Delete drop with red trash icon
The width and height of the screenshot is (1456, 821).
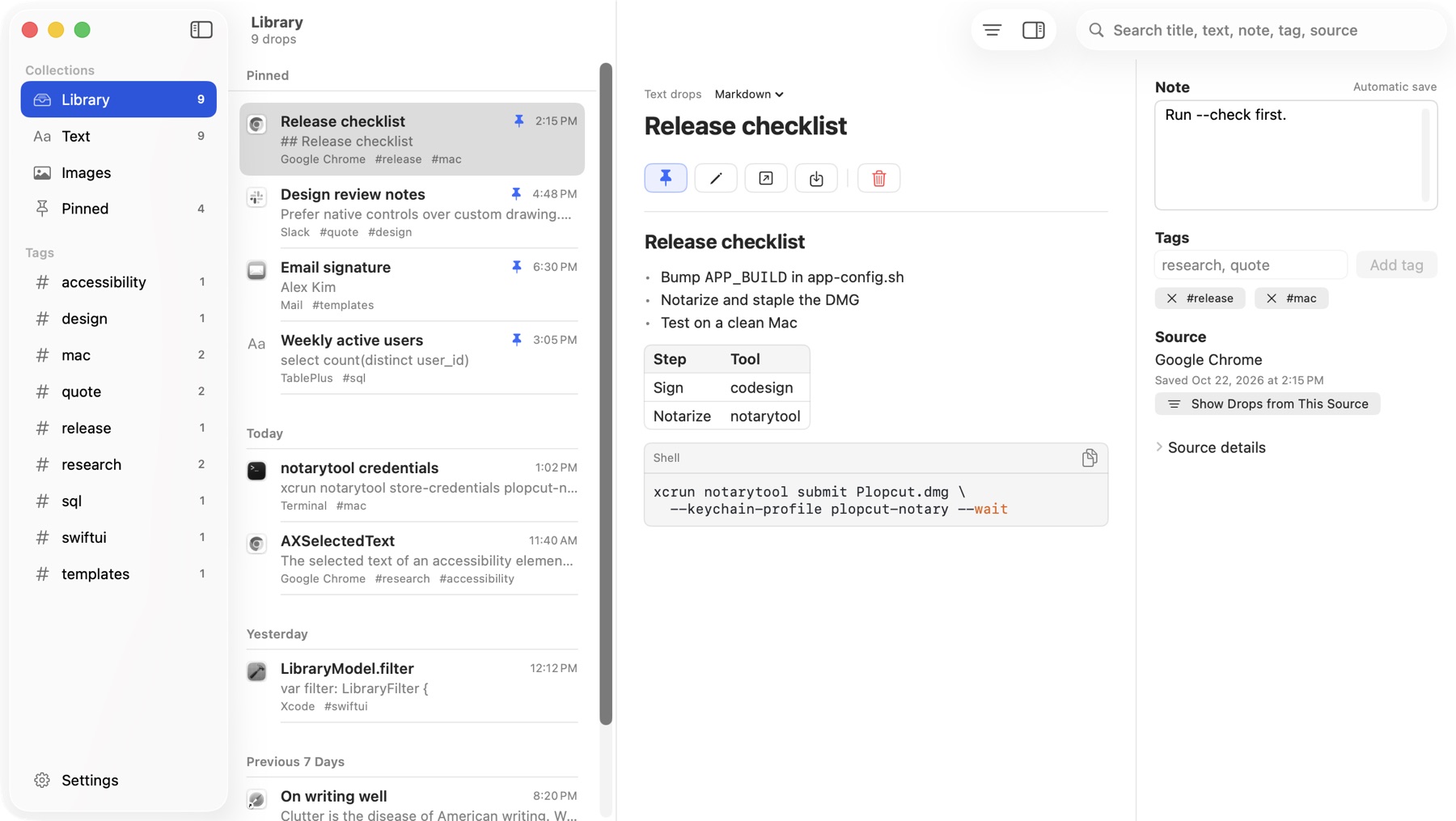pos(879,178)
